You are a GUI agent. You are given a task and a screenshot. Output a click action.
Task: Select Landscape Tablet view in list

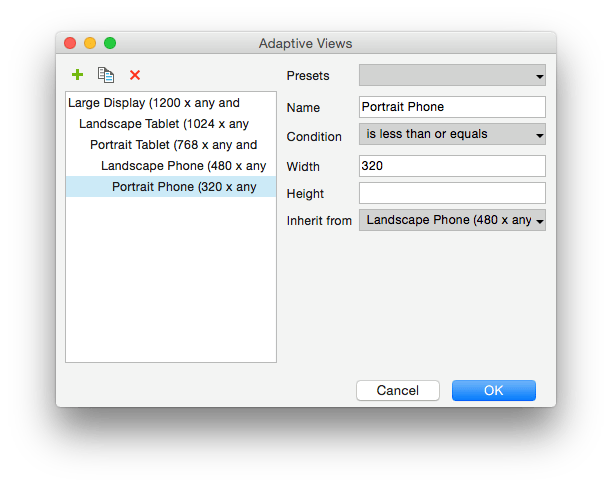click(x=171, y=124)
